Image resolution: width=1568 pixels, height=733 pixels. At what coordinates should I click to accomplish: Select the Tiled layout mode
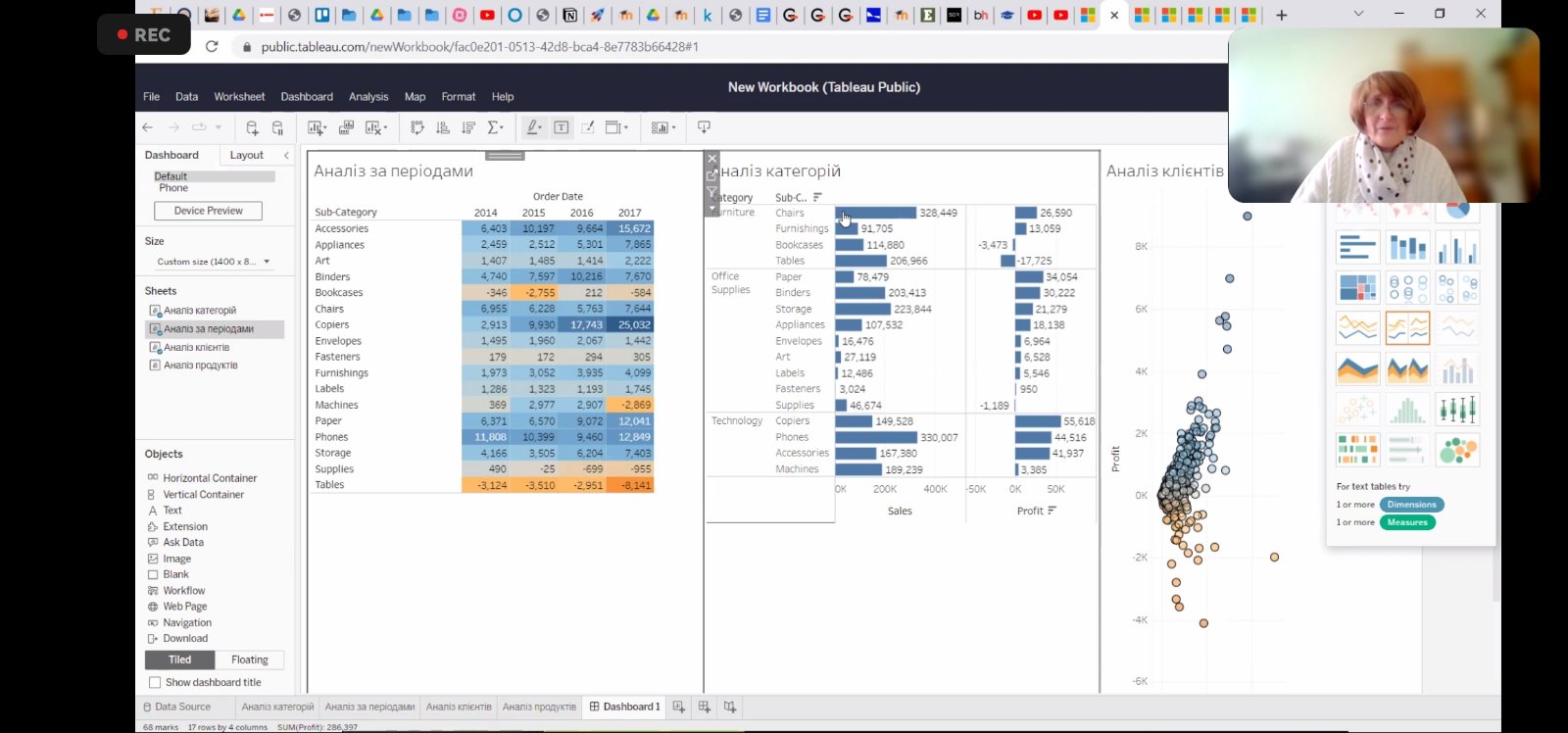tap(180, 660)
